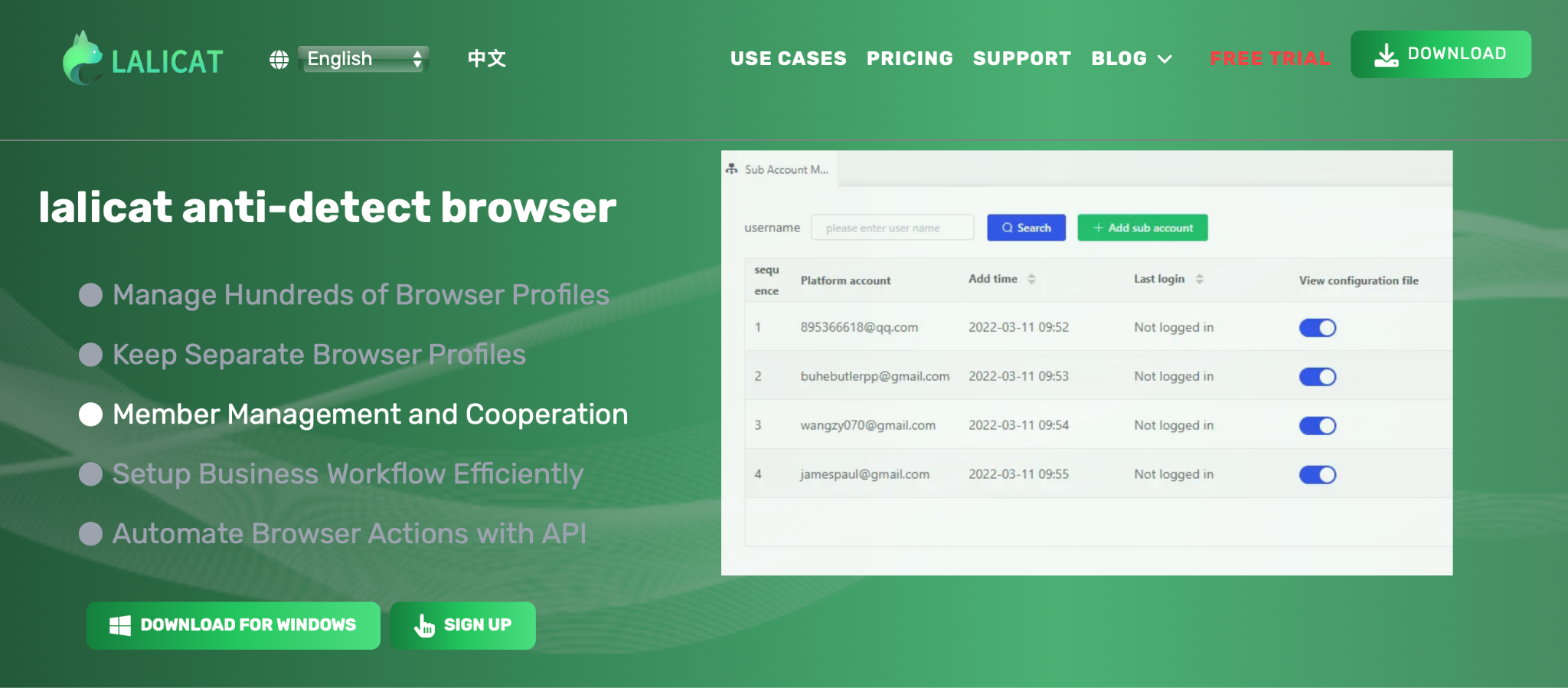Click the download arrow icon in header
Viewport: 1568px width, 688px height.
pyautogui.click(x=1386, y=54)
